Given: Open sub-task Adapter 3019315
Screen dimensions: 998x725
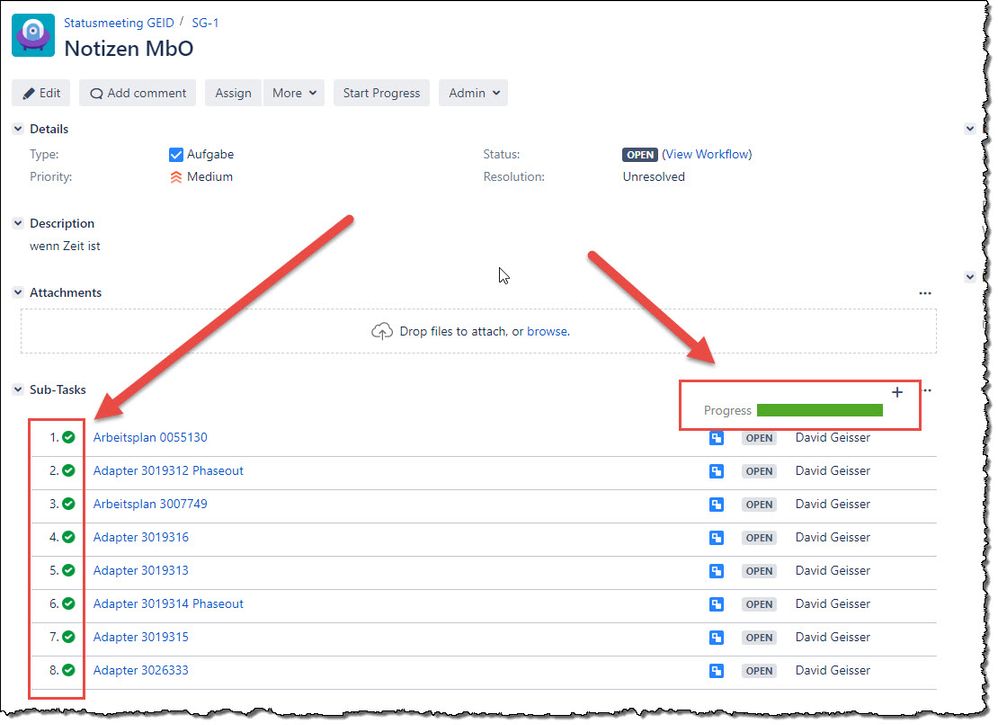Looking at the screenshot, I should pyautogui.click(x=141, y=637).
